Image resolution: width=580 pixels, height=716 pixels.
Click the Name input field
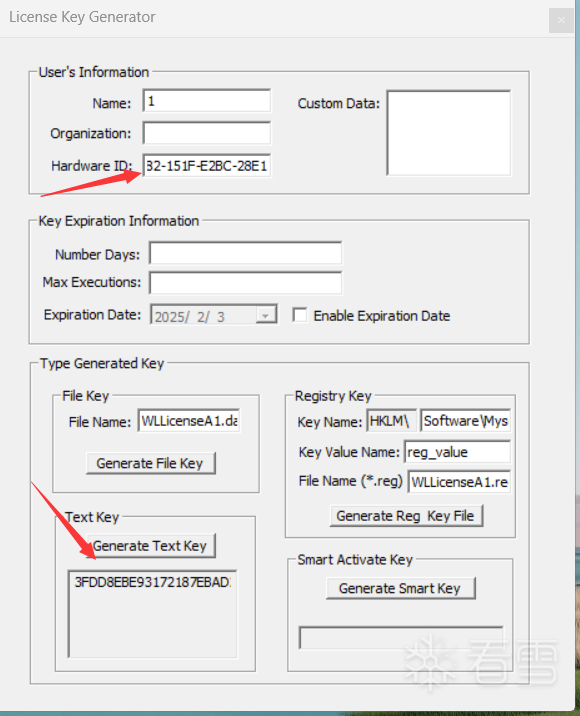pos(206,101)
